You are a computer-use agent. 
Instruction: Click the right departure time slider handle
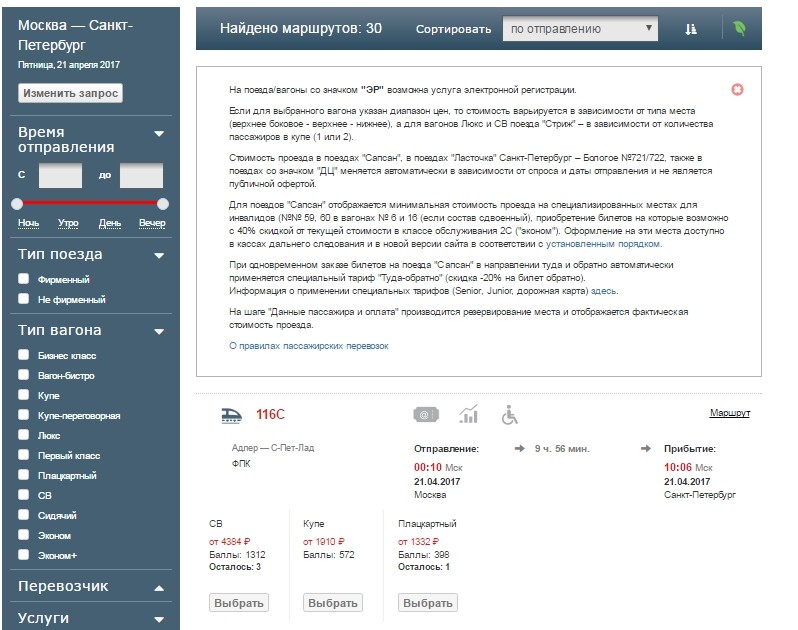[163, 204]
